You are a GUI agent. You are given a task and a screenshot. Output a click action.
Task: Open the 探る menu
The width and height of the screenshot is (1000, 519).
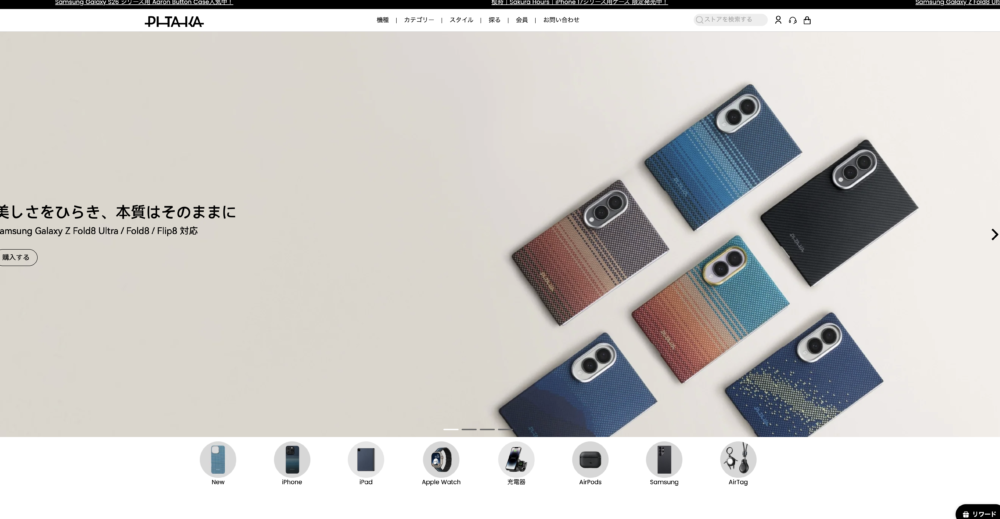tap(494, 20)
